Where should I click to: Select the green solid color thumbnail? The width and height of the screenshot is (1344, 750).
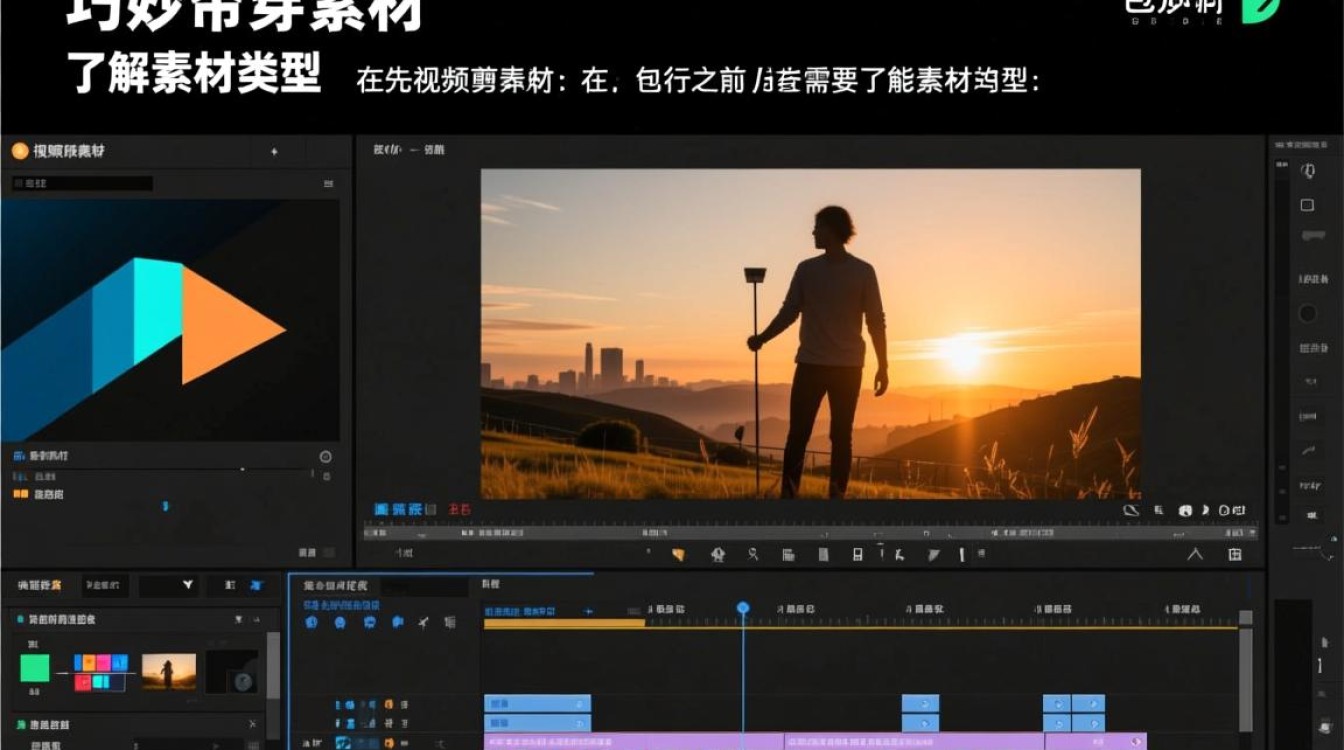(35, 668)
